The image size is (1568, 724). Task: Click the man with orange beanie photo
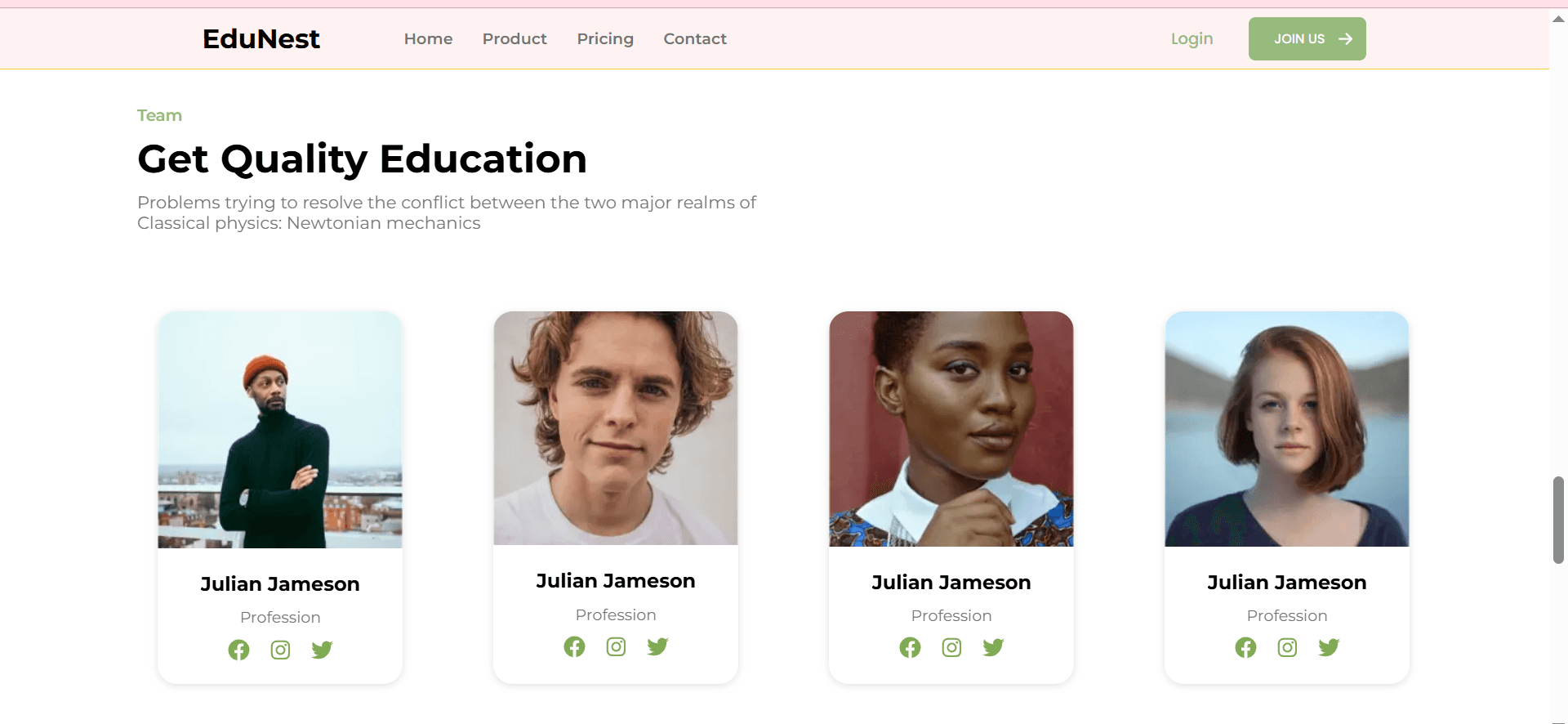(x=280, y=430)
